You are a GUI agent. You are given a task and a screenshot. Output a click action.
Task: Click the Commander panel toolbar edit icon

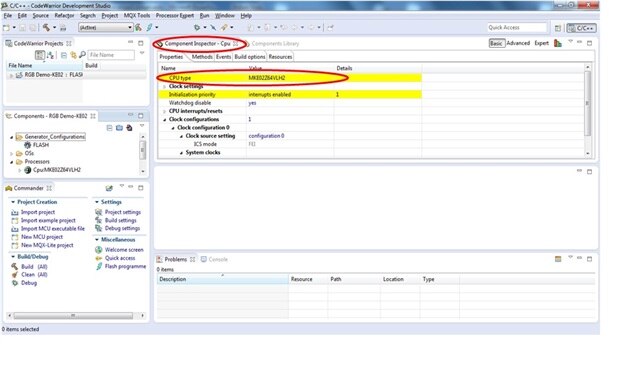109,188
